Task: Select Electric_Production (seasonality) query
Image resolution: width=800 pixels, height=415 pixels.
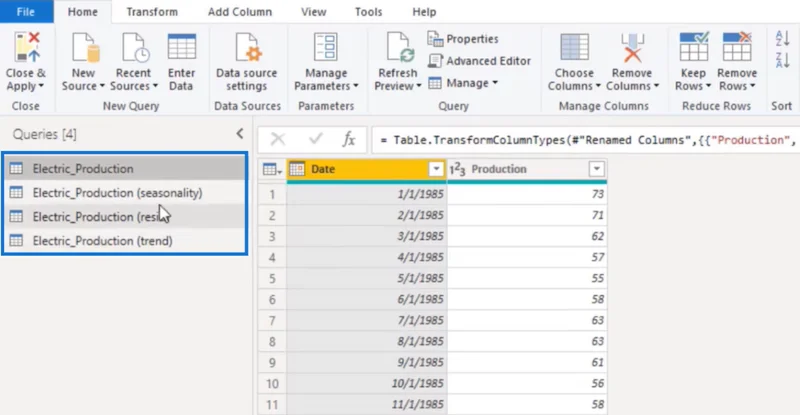Action: tap(125, 192)
